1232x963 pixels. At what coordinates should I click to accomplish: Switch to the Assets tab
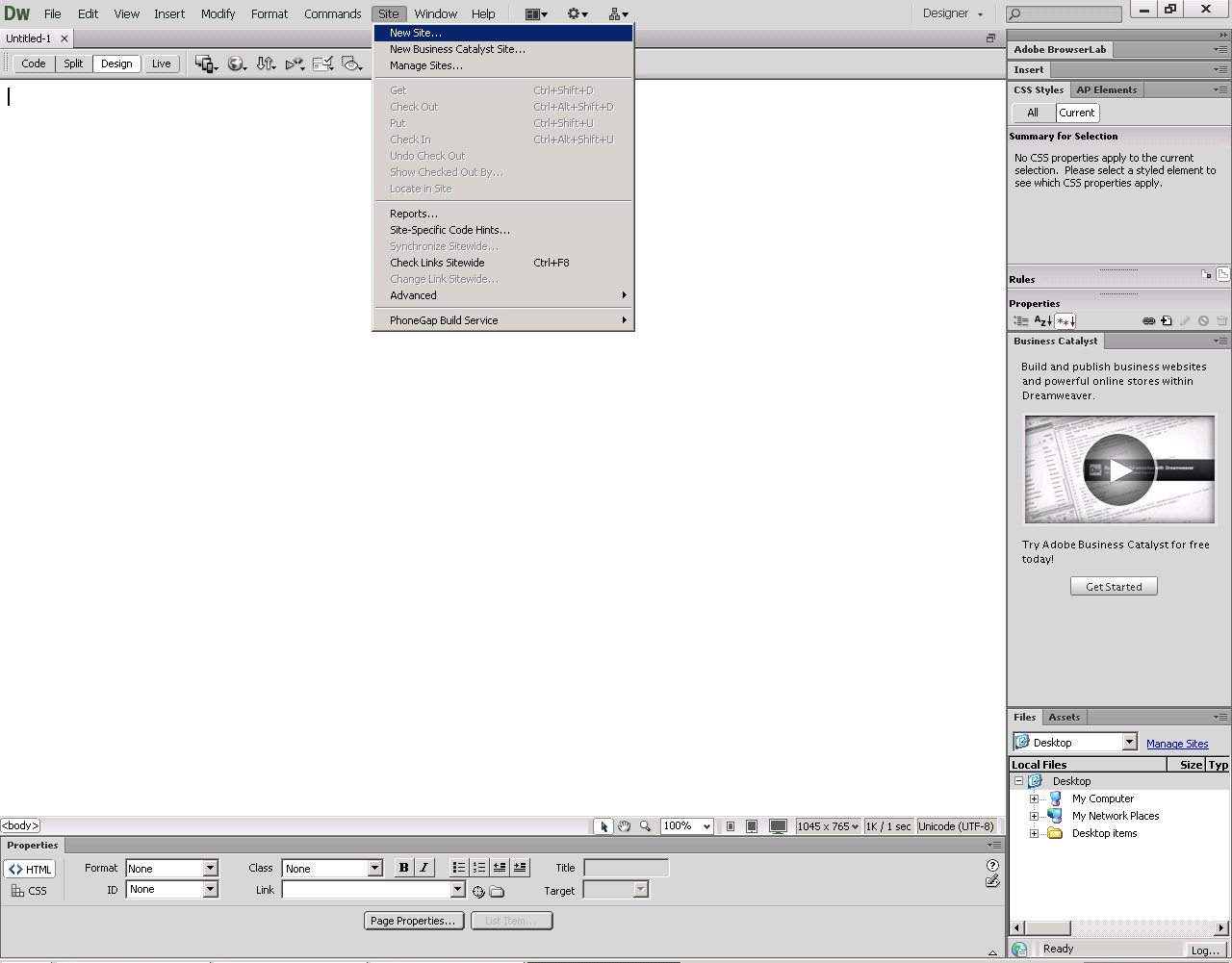[1064, 717]
